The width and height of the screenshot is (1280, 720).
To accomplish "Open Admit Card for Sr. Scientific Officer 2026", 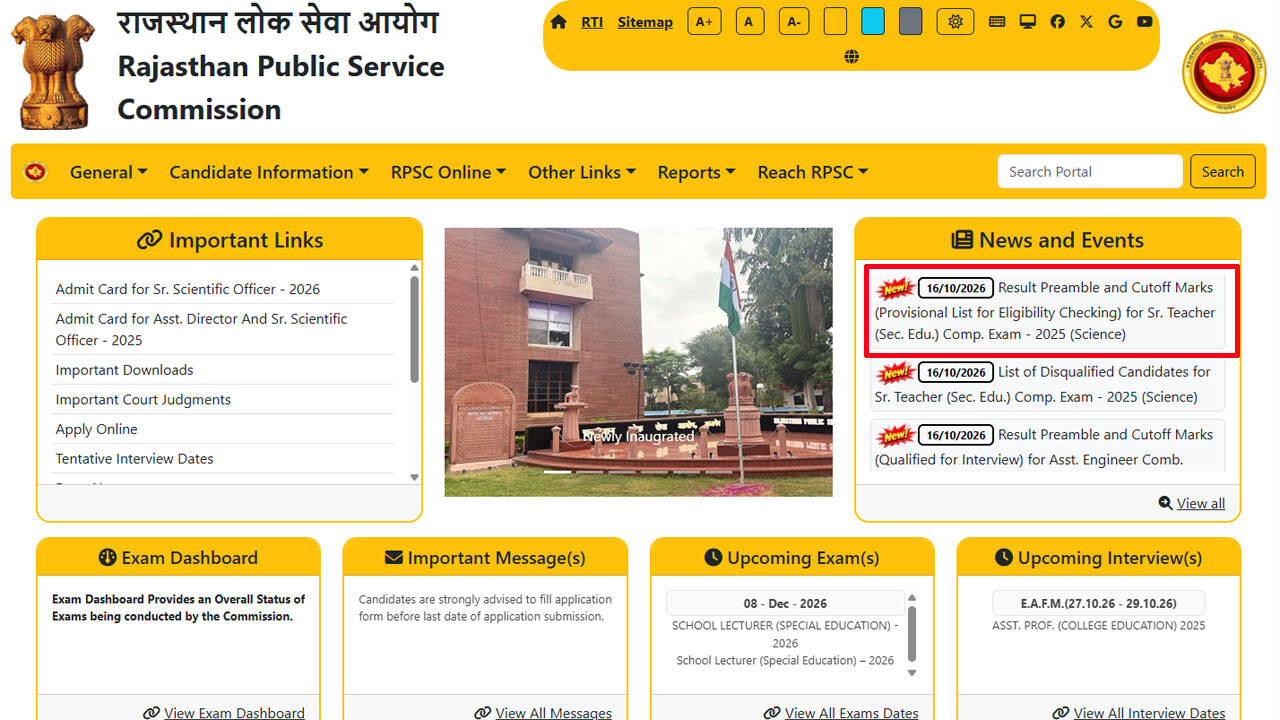I will (x=188, y=289).
